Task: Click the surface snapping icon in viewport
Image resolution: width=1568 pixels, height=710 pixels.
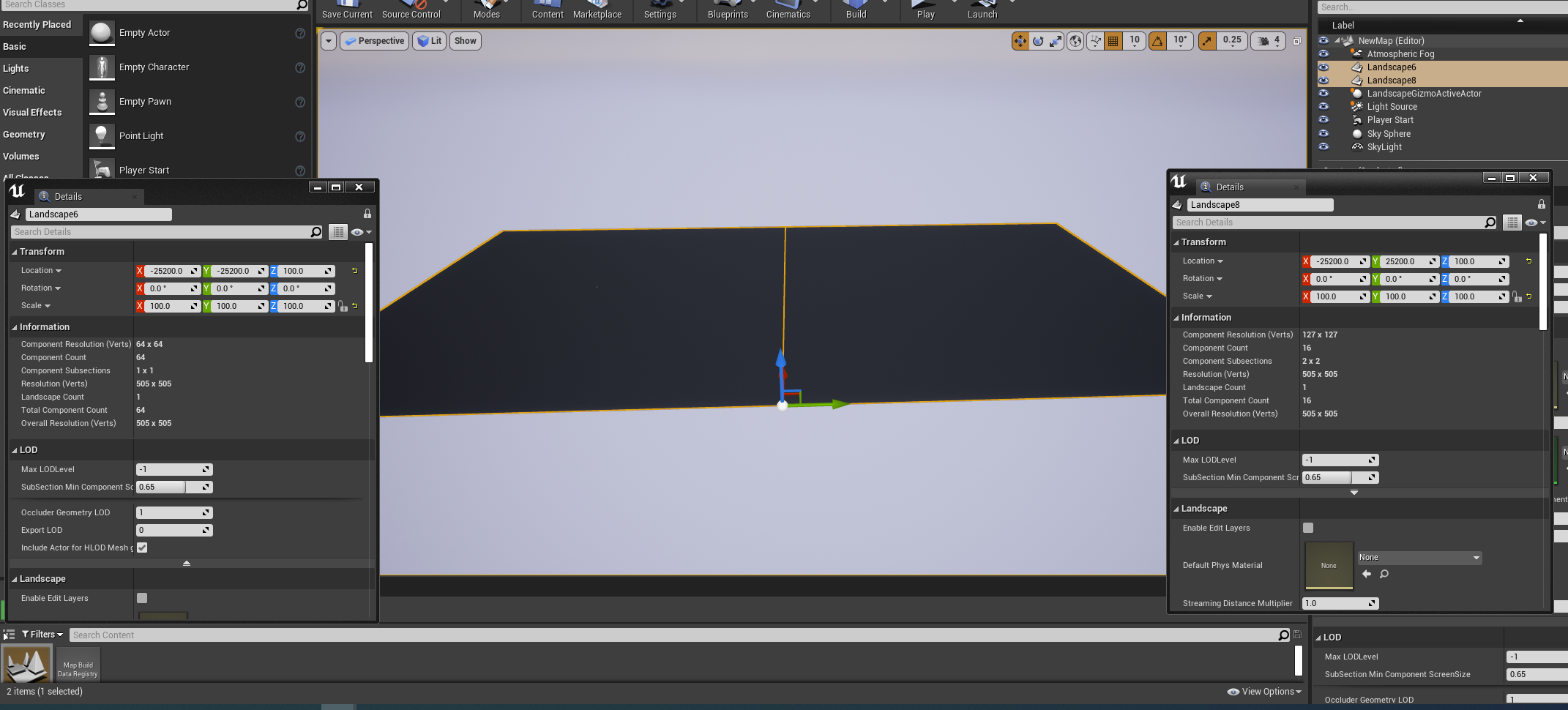Action: click(1095, 41)
